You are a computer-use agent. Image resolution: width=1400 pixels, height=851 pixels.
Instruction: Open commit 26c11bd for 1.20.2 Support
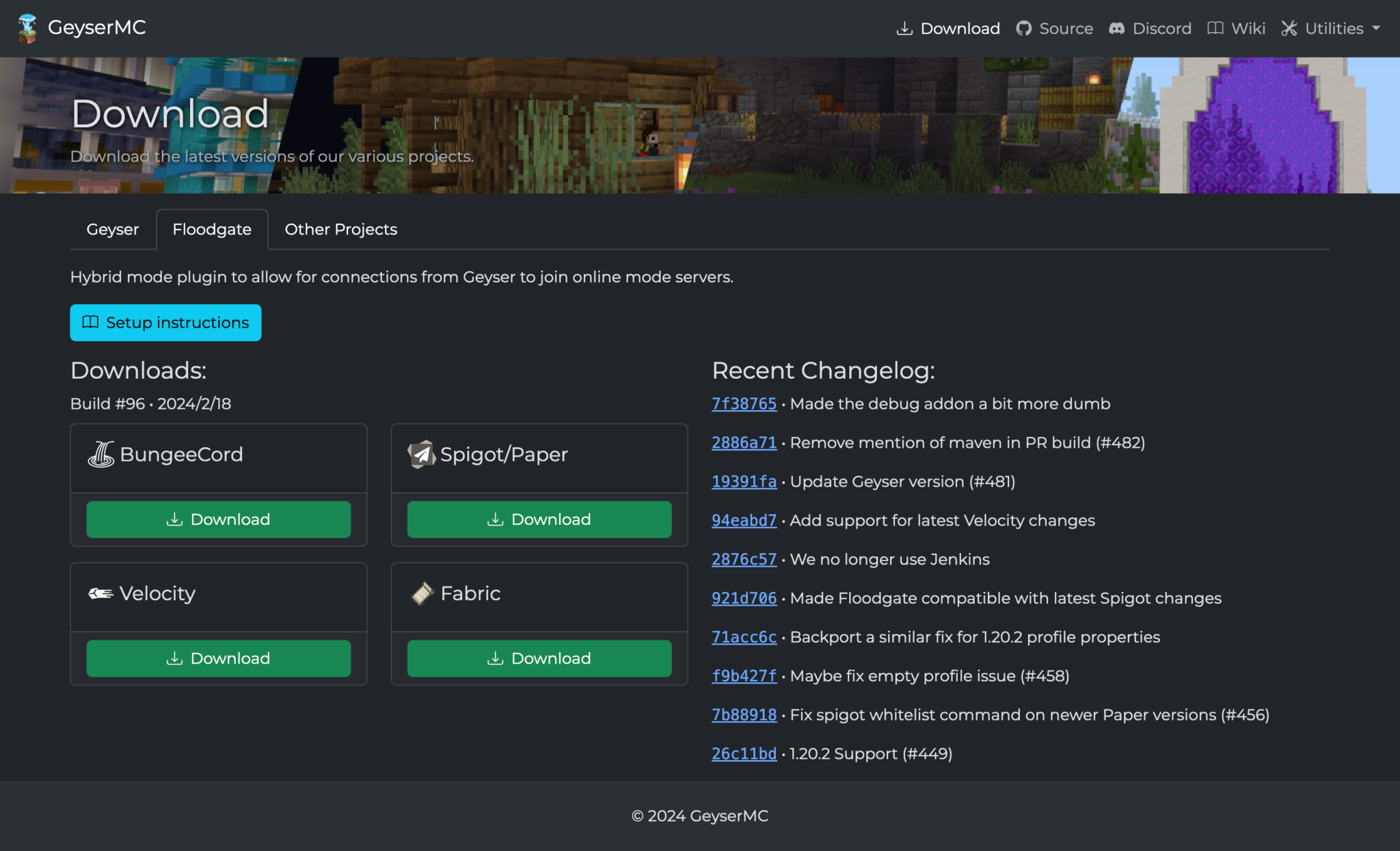744,753
